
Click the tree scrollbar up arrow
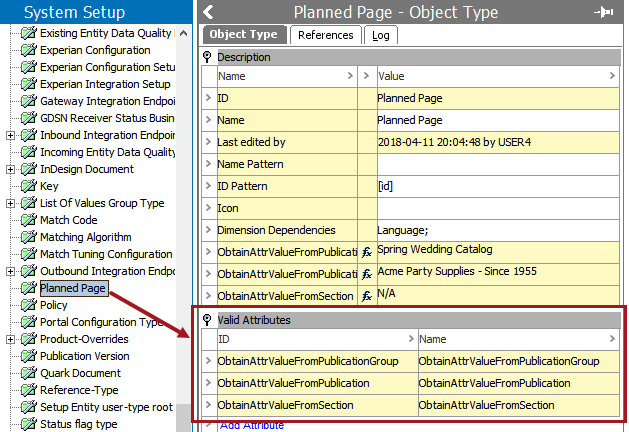tap(183, 33)
